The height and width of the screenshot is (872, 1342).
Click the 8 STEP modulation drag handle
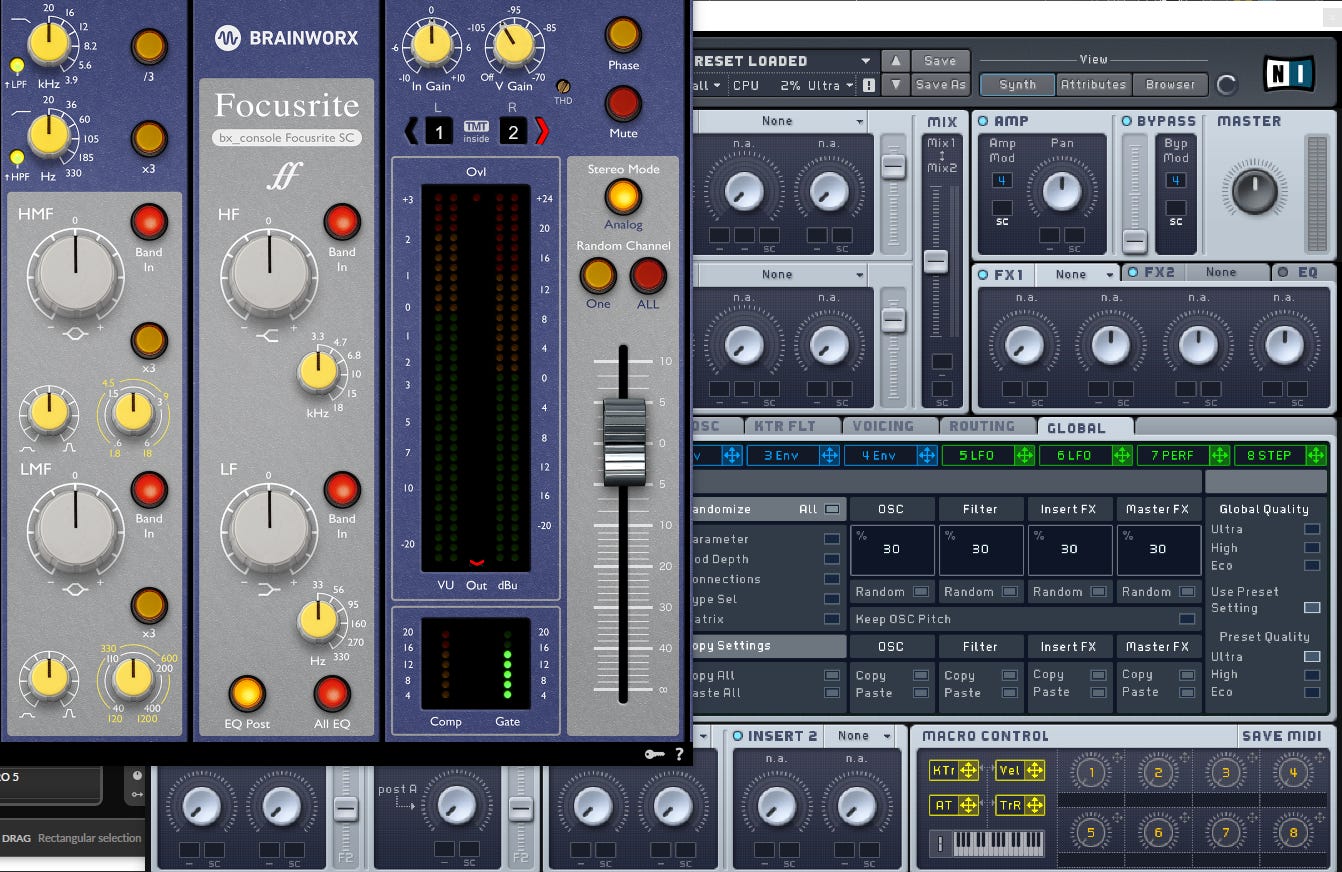tap(1317, 455)
